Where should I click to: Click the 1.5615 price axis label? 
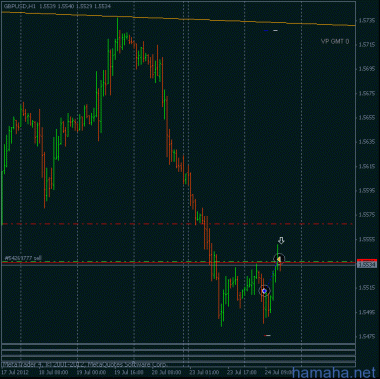tap(366, 166)
